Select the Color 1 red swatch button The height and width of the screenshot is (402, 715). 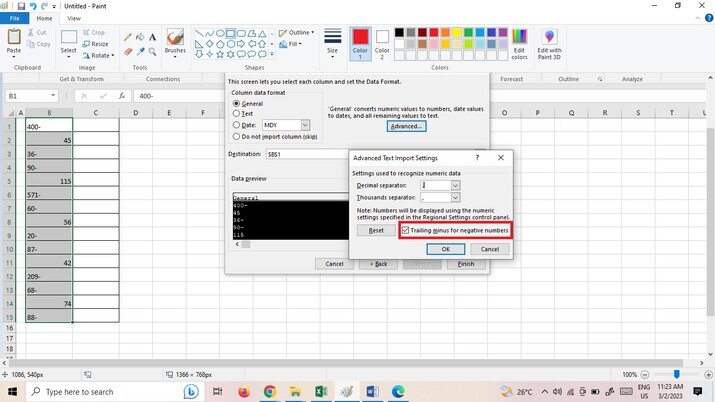tap(360, 44)
